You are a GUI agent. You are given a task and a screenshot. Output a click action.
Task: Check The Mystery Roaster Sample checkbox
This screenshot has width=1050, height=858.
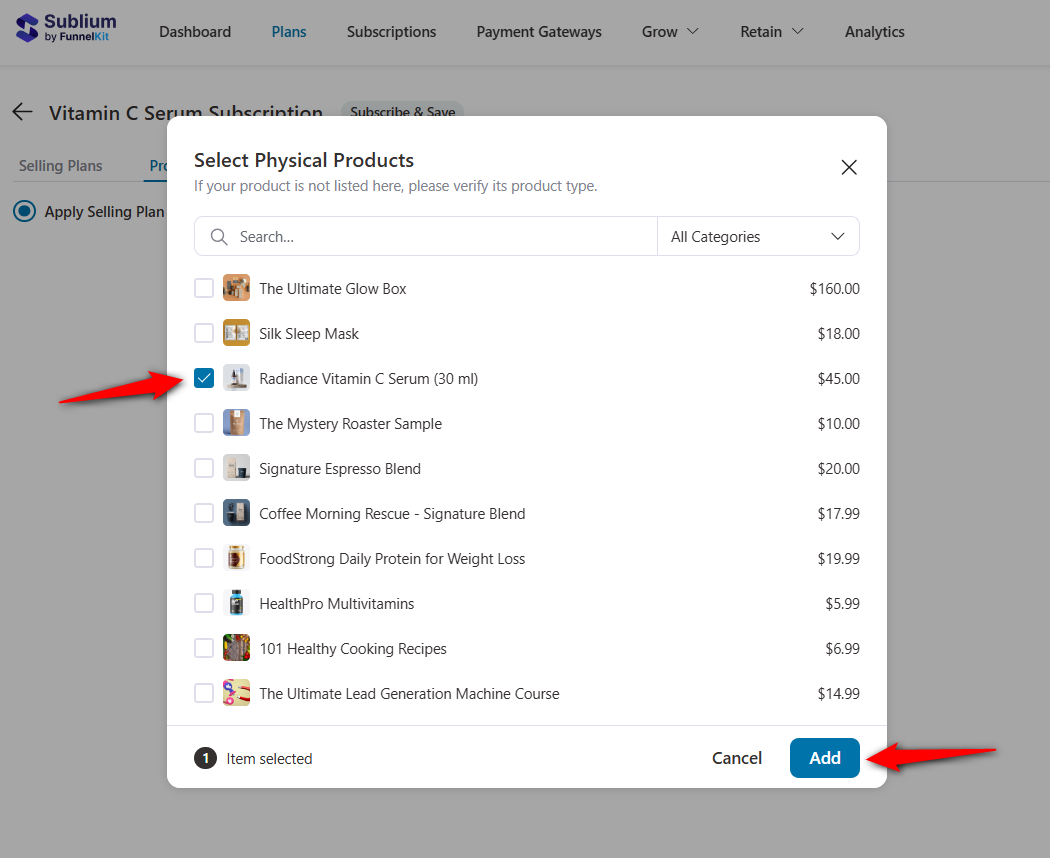[204, 422]
